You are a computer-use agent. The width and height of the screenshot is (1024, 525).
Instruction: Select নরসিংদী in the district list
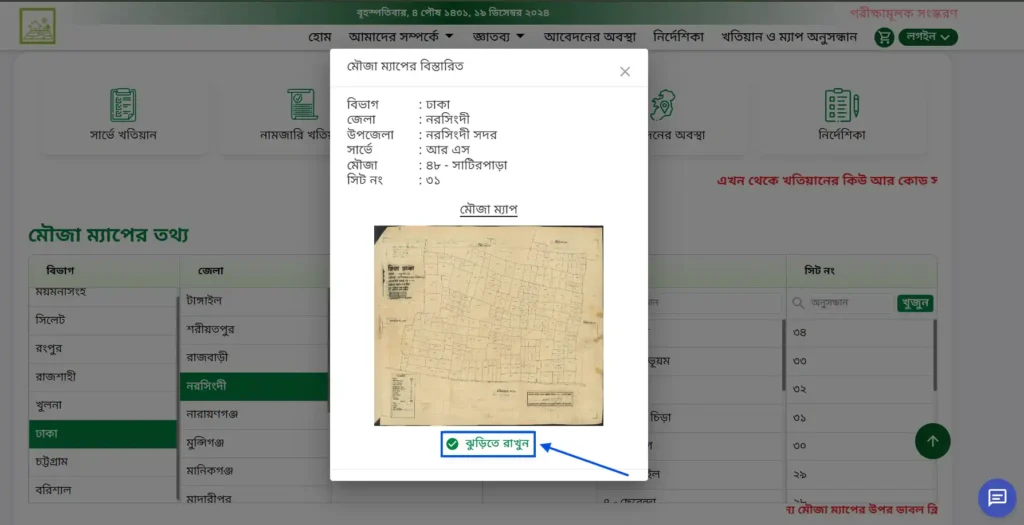[252, 386]
